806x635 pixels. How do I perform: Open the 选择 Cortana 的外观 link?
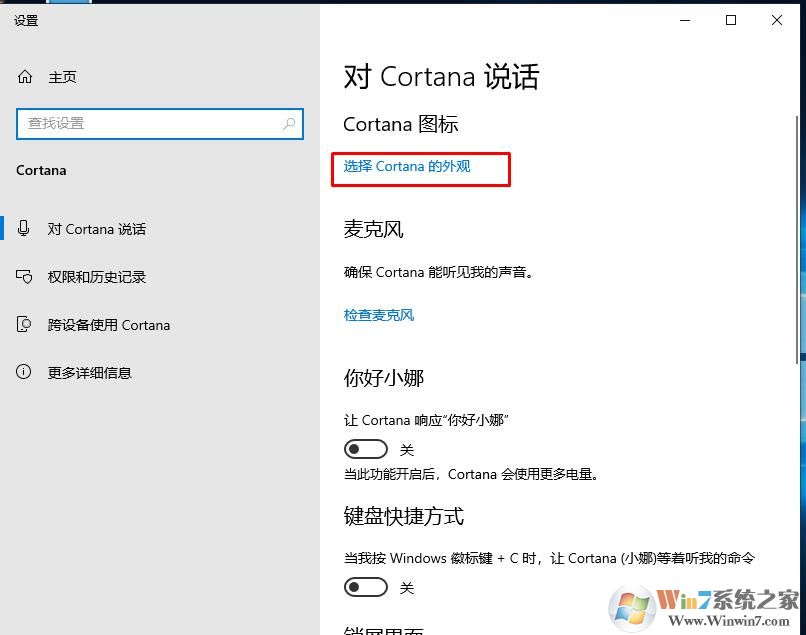[x=407, y=167]
